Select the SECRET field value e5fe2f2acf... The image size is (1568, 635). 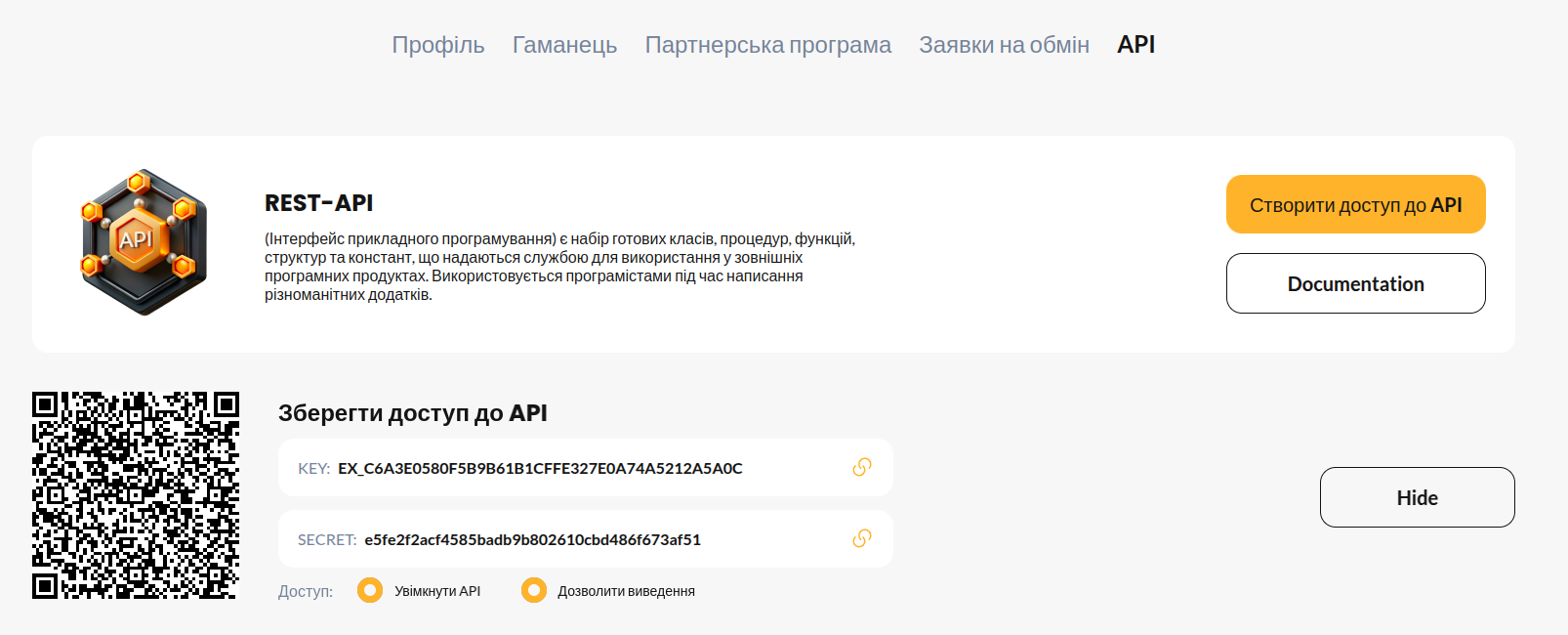532,539
